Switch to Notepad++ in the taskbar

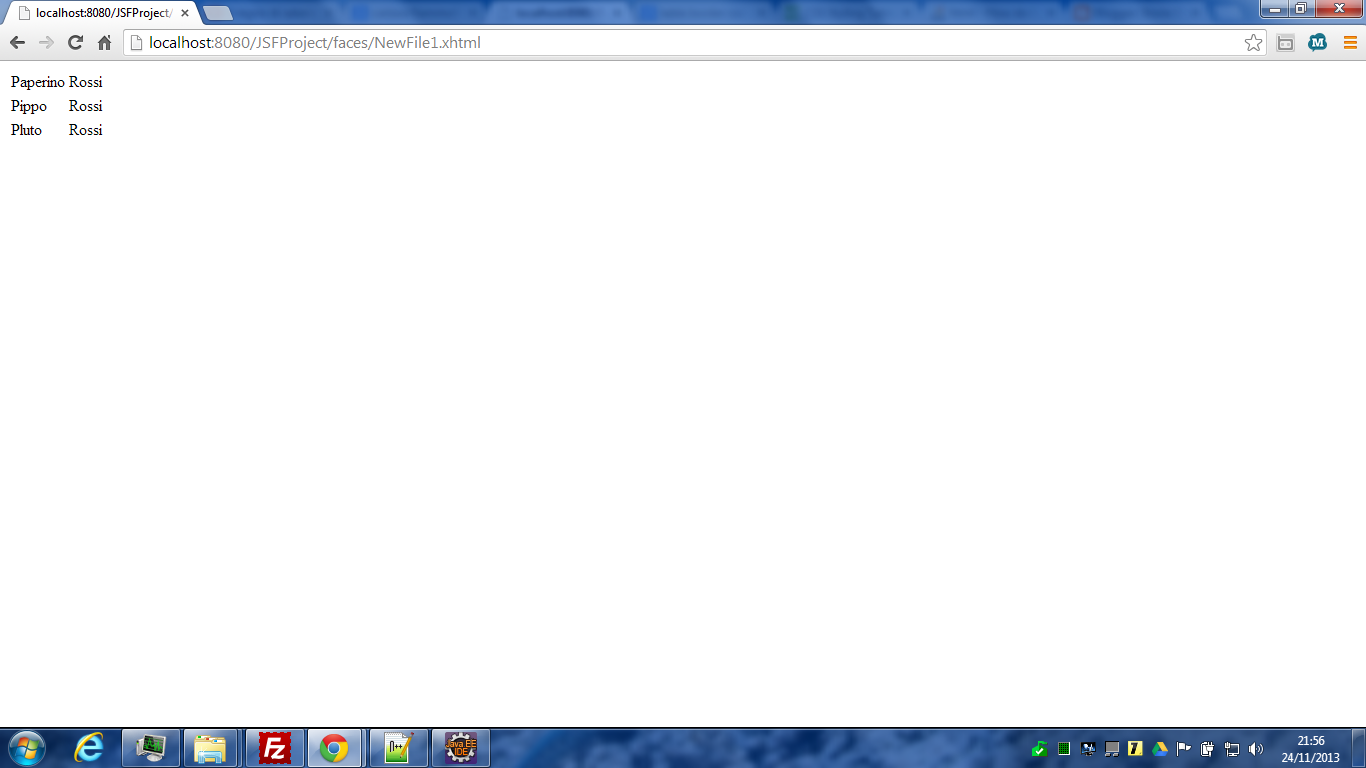398,748
